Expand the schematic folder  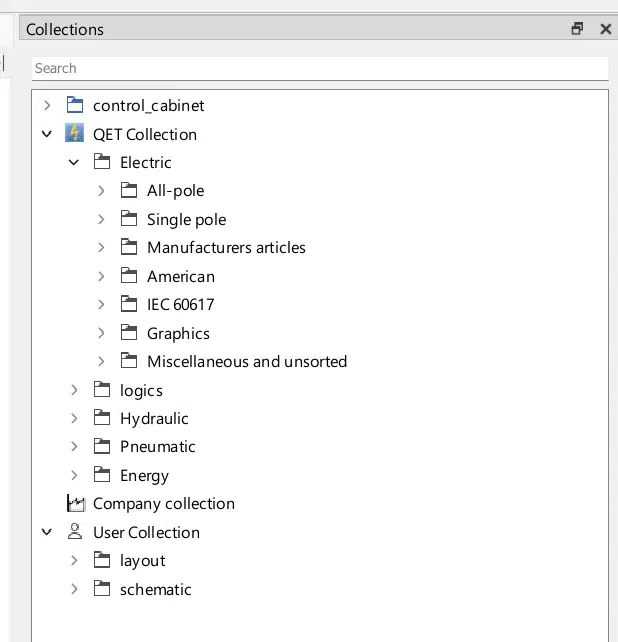pyautogui.click(x=74, y=589)
